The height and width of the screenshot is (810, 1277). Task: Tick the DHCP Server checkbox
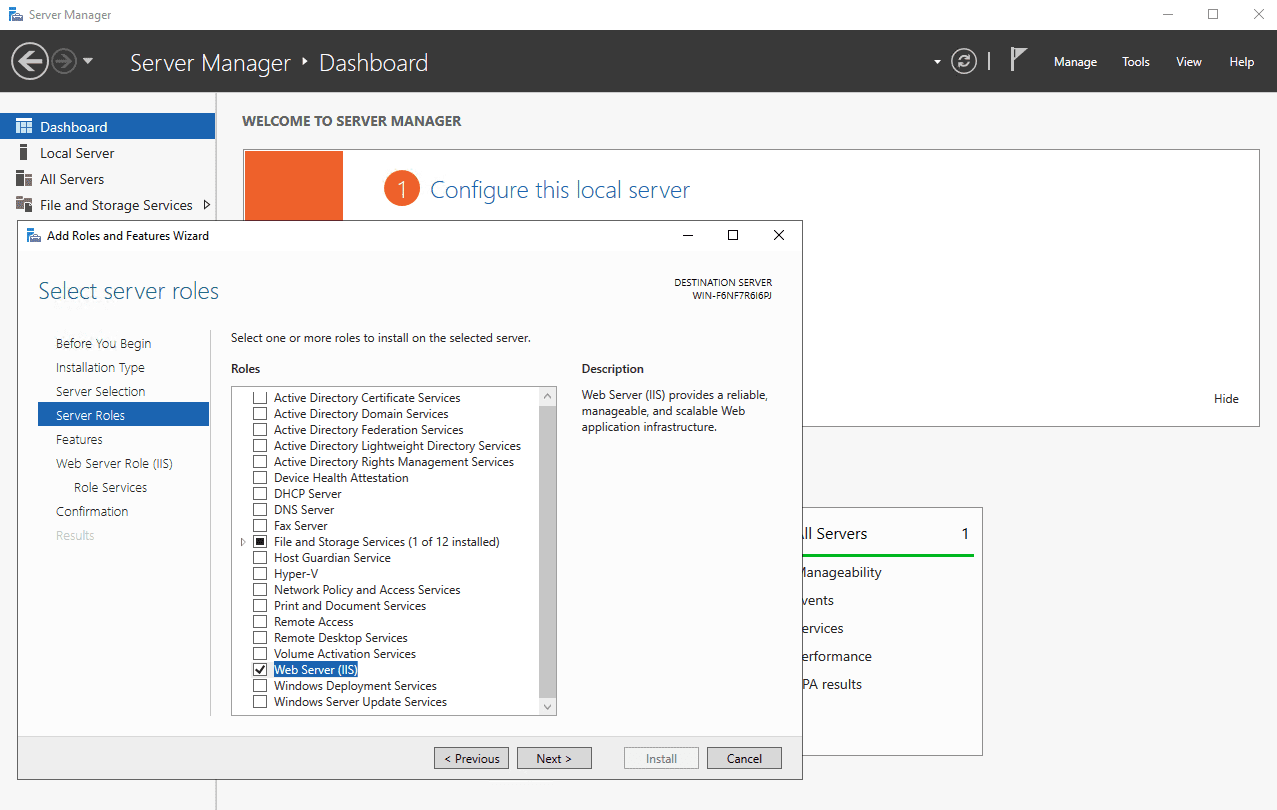(260, 494)
